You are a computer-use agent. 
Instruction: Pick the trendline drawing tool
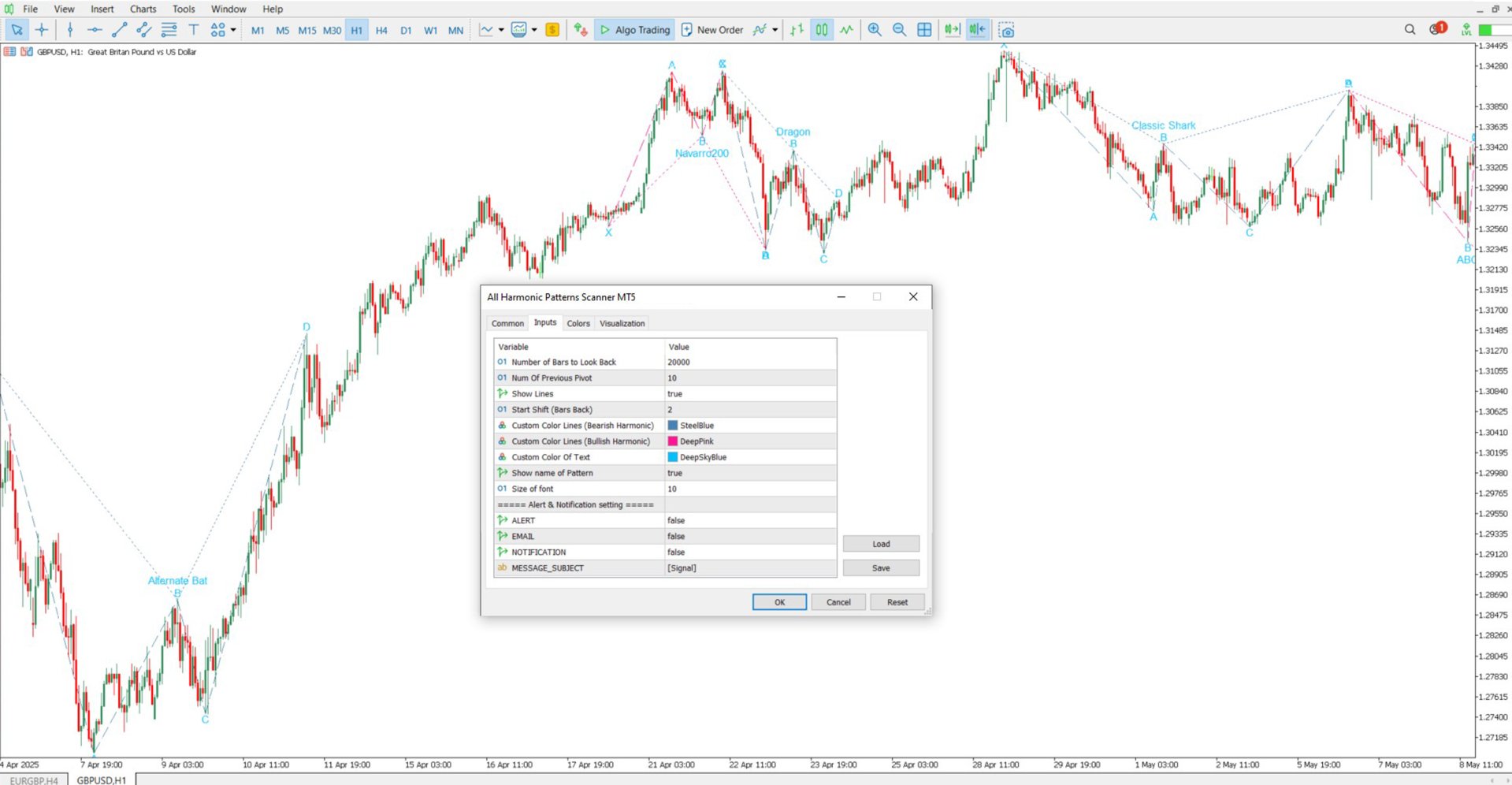point(120,30)
